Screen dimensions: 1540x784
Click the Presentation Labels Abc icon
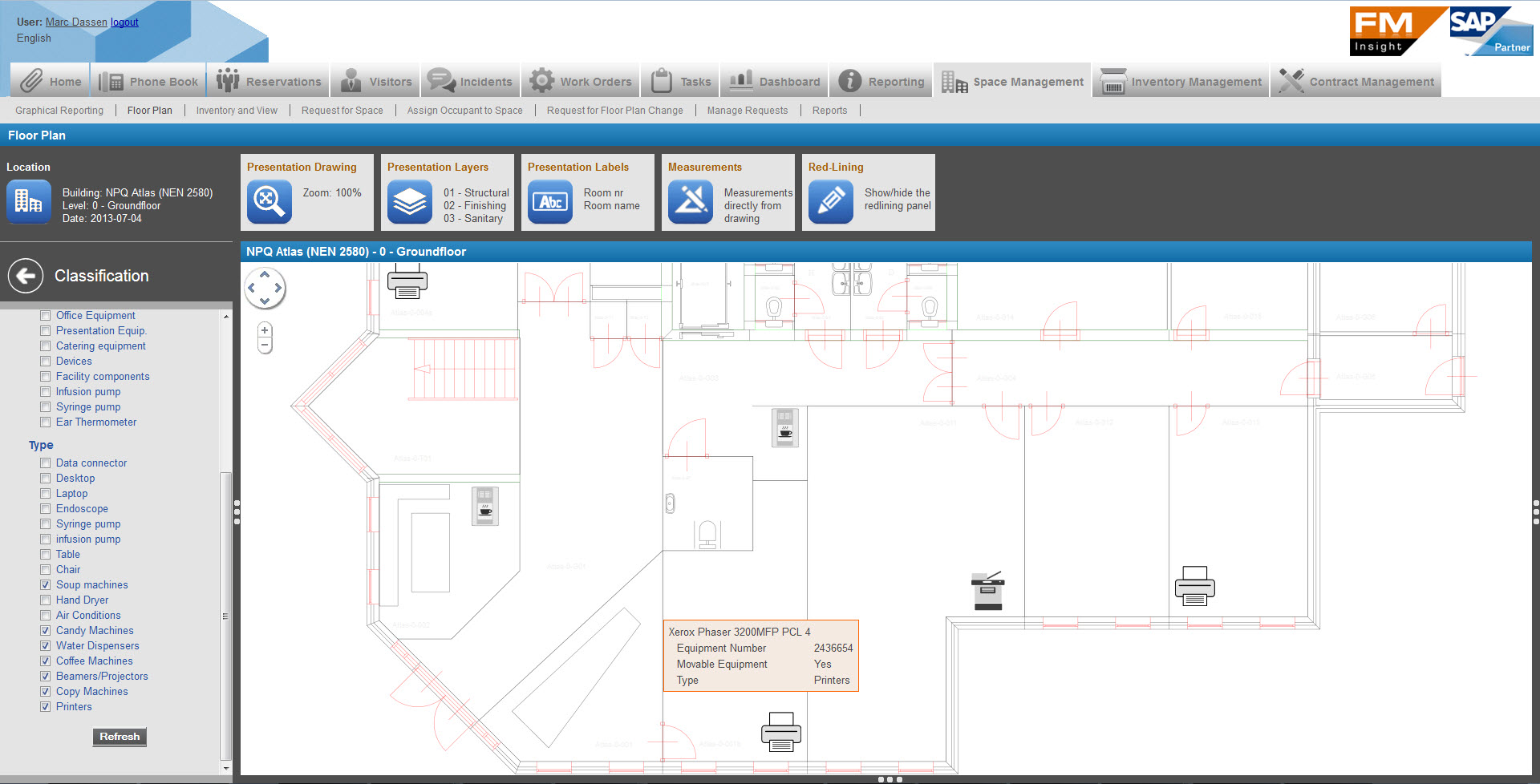[x=549, y=201]
